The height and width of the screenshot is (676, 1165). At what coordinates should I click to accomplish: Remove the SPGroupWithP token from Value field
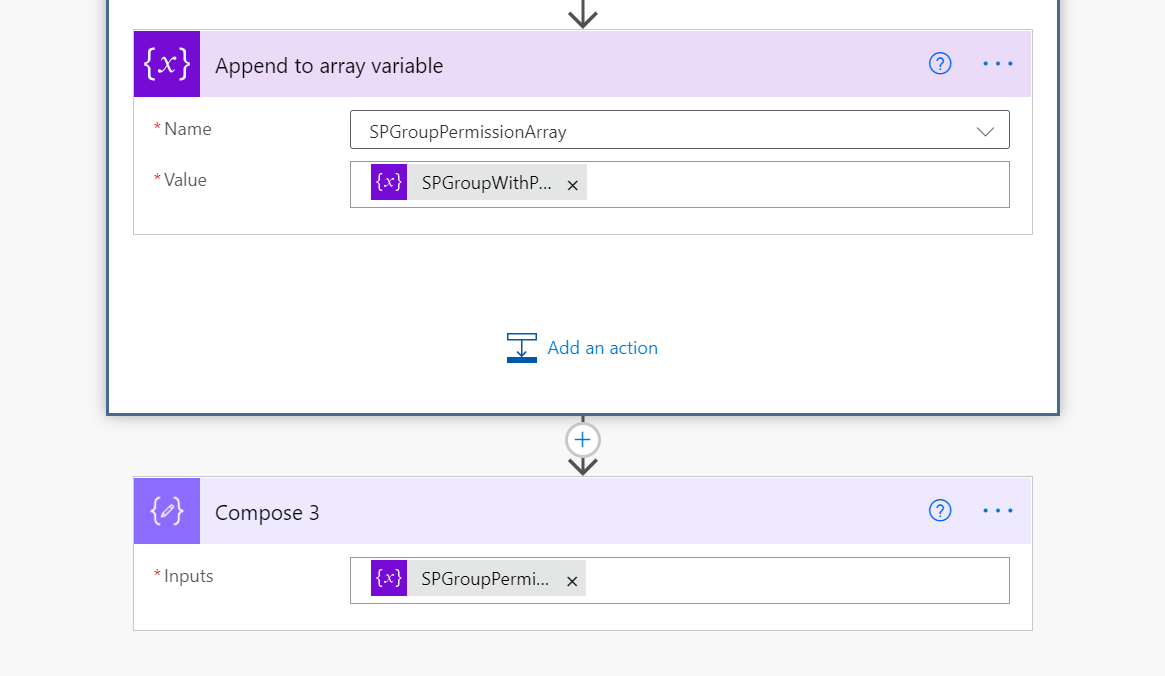coord(572,184)
